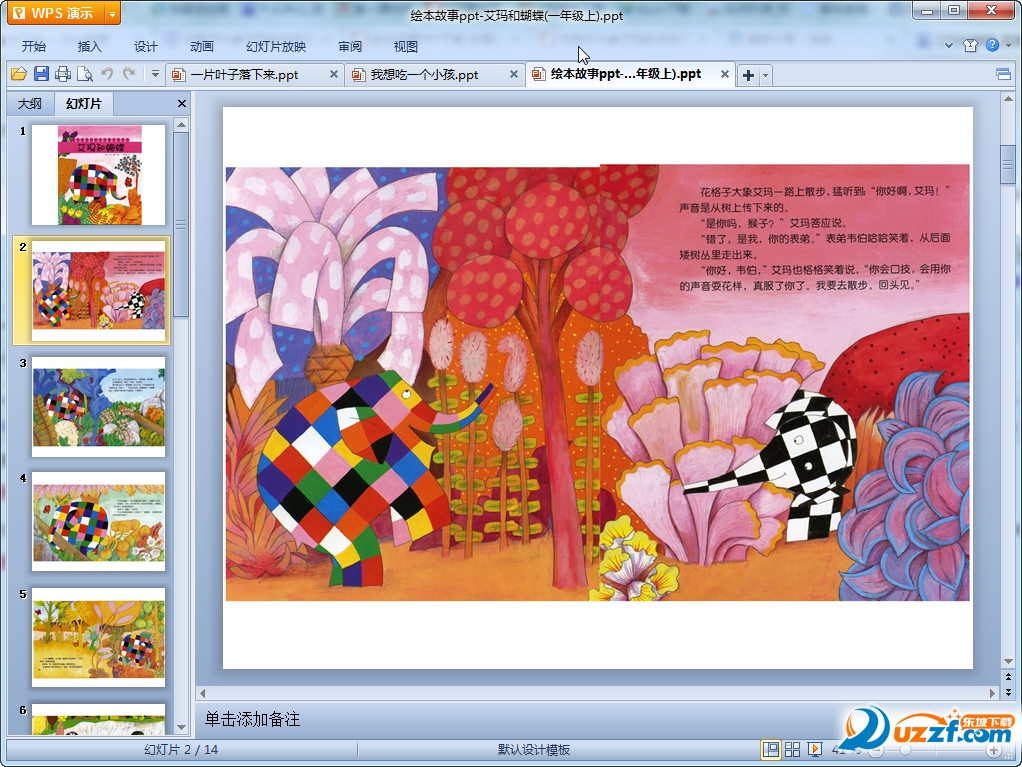Click the story text paragraph on the slide

[815, 238]
